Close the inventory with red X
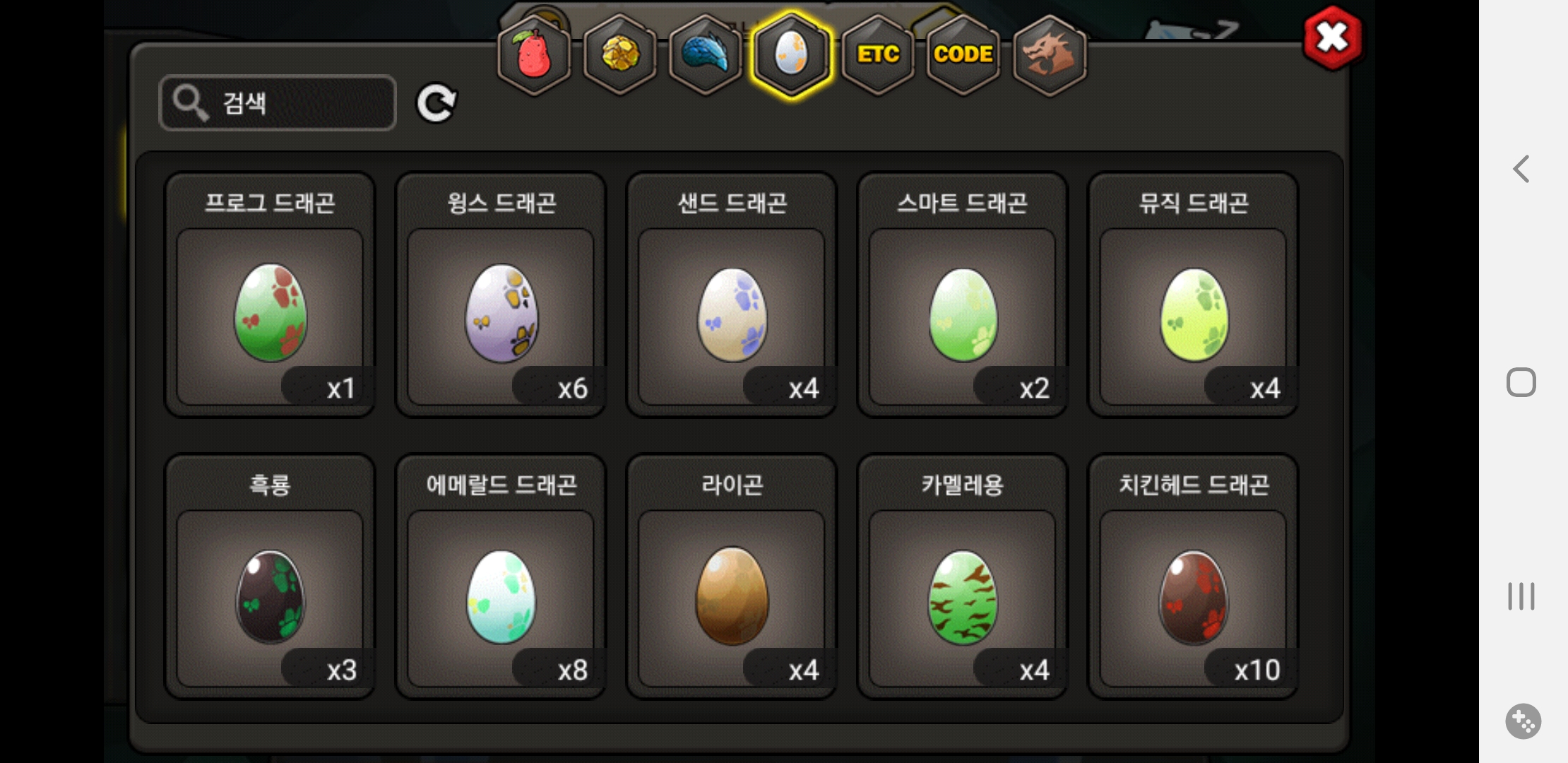 click(1333, 38)
